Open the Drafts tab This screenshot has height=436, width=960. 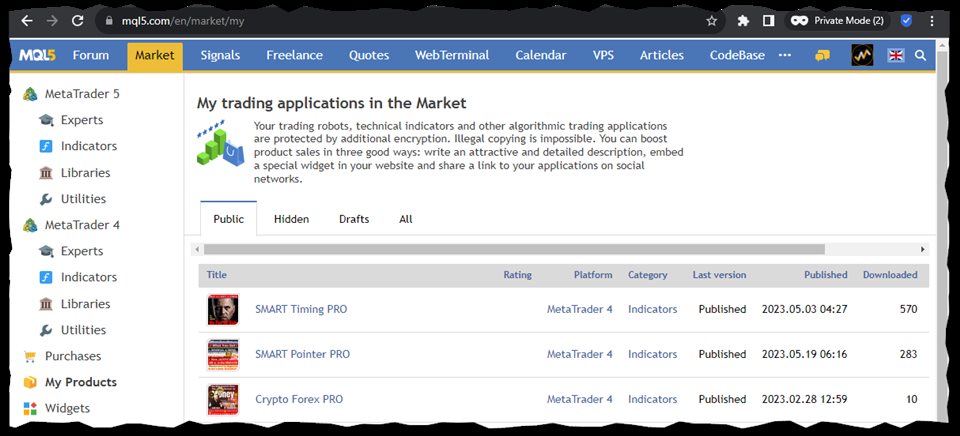(x=354, y=219)
